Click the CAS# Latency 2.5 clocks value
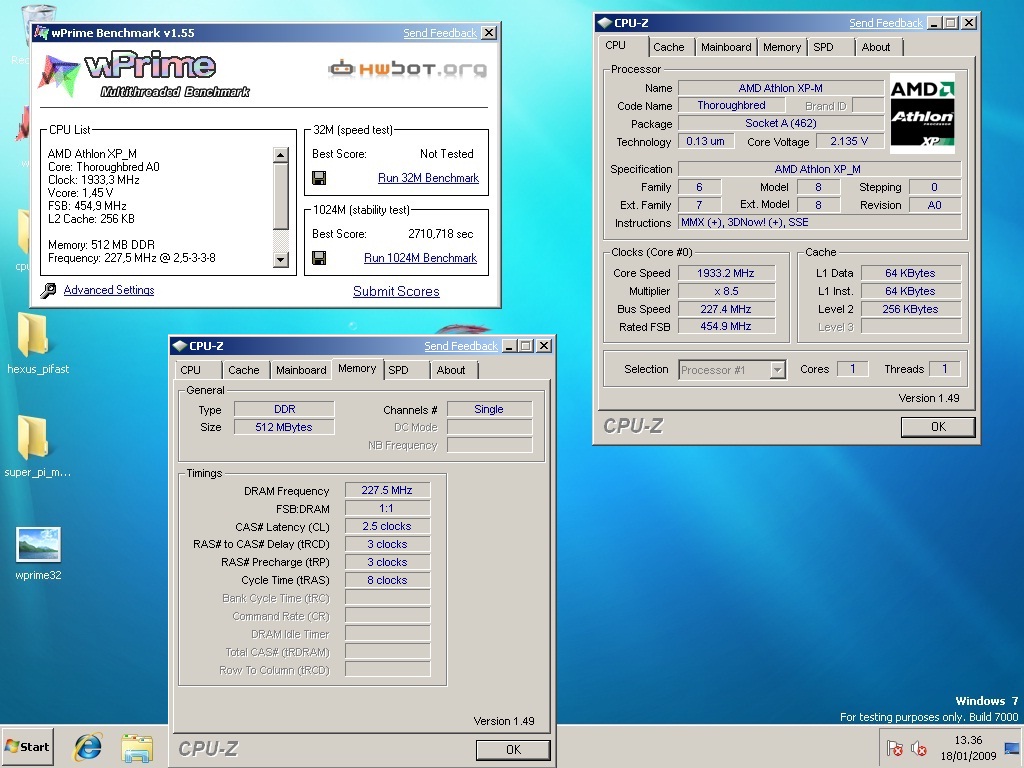1024x768 pixels. 387,526
